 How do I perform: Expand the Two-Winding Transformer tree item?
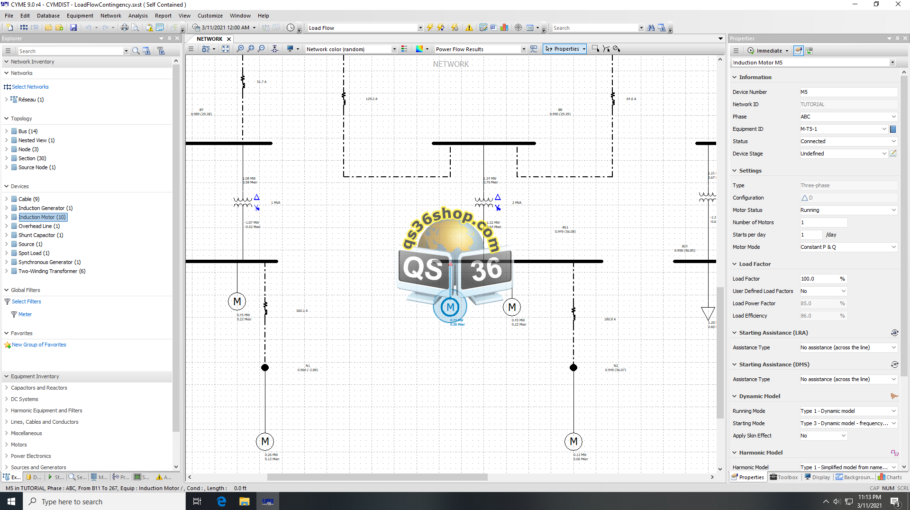coord(6,271)
